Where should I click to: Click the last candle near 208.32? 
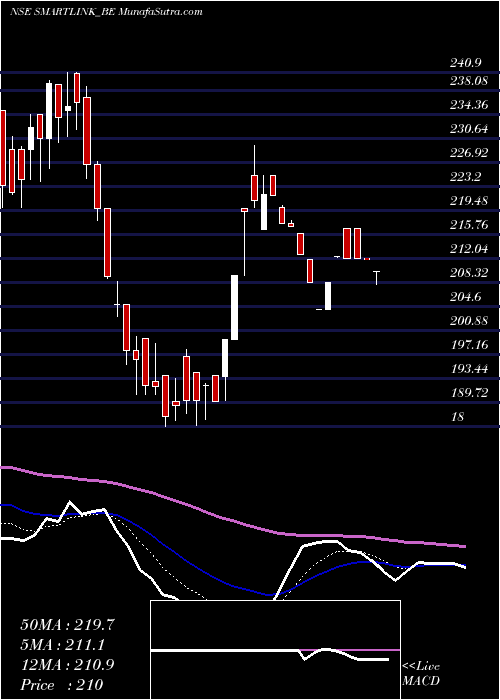tap(376, 278)
